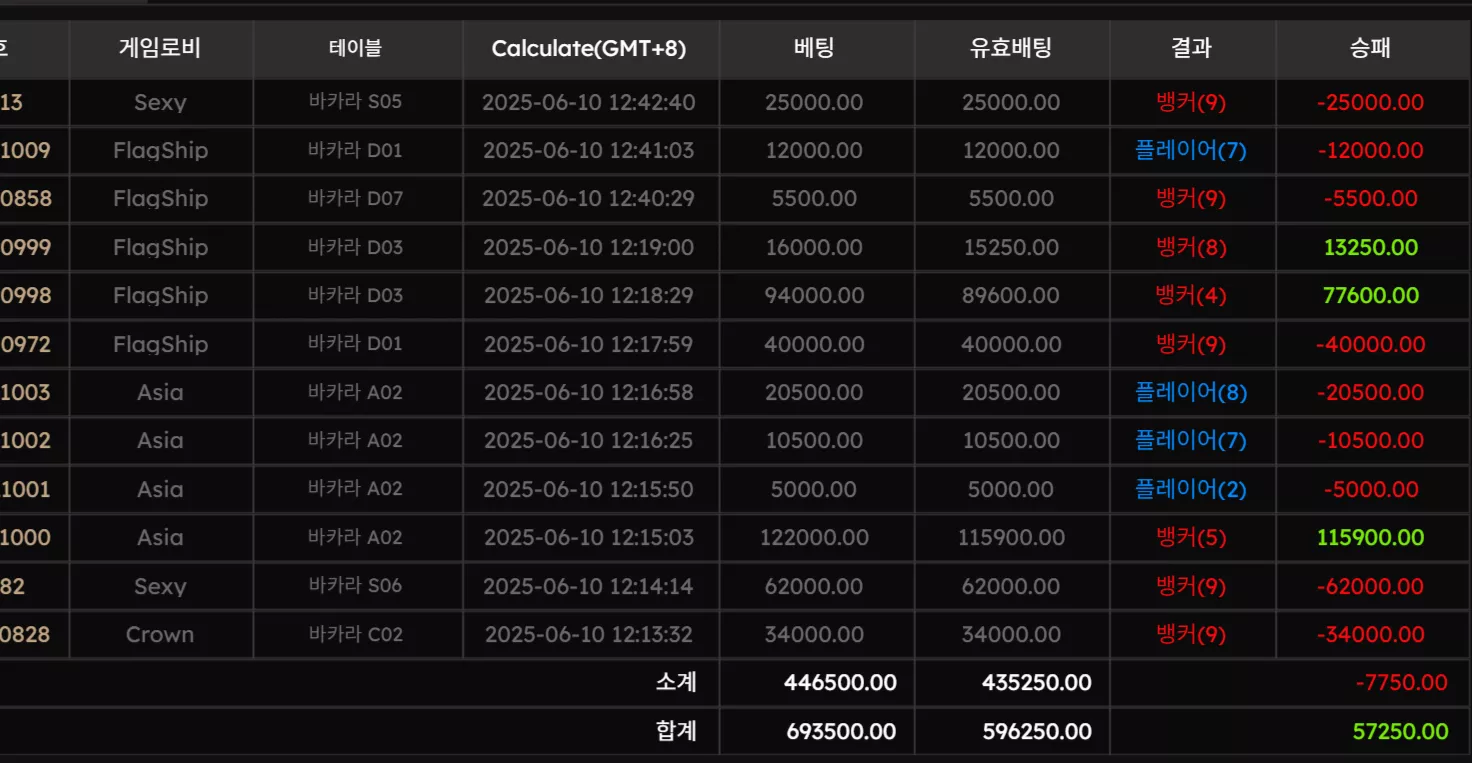Viewport: 1472px width, 763px height.
Task: Click the 2025-06-10 12:41:03 timestamp cell
Action: tap(589, 151)
